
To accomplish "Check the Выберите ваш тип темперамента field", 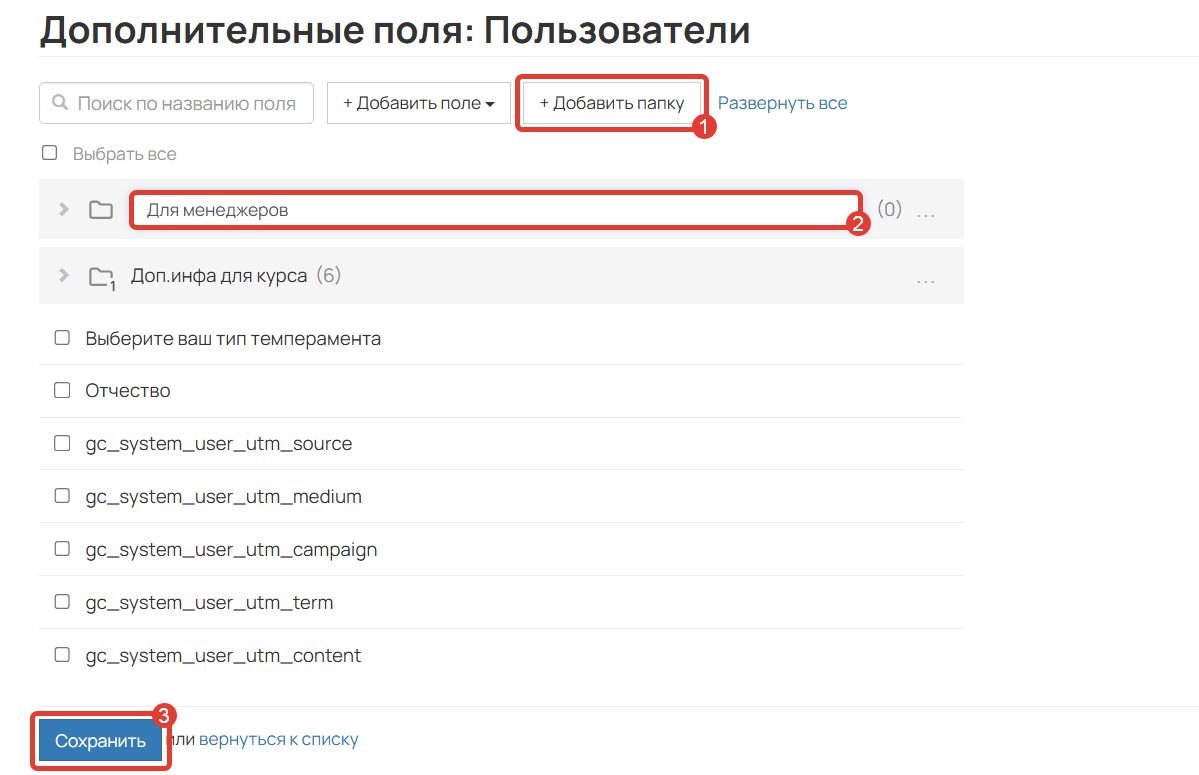I will click(x=62, y=338).
